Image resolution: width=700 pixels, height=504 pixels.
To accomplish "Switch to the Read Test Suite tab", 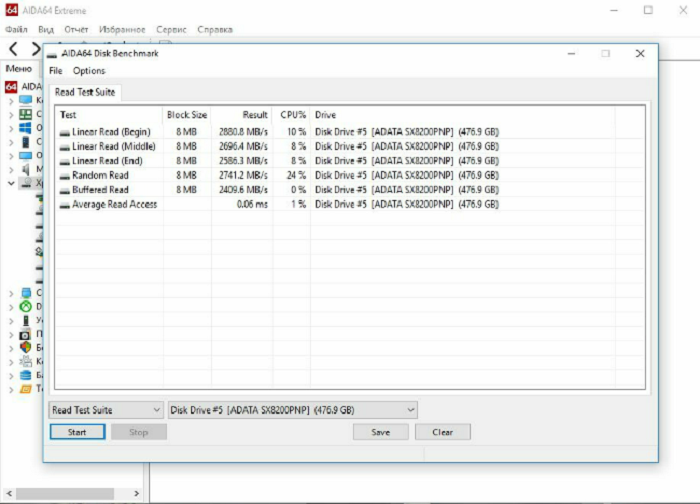I will tap(85, 92).
